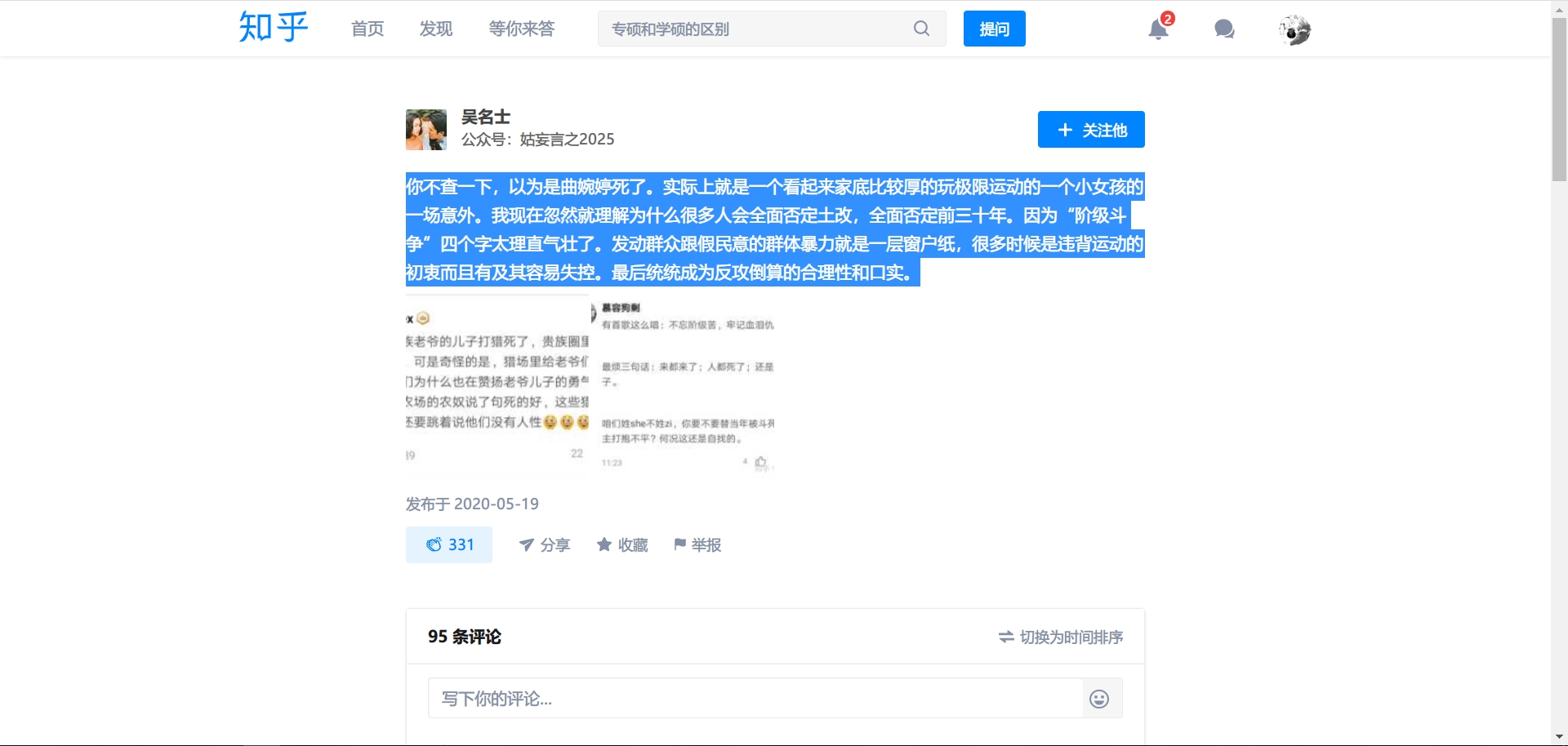Open the user profile avatar menu
Screen dimensions: 1568x746
1294,29
